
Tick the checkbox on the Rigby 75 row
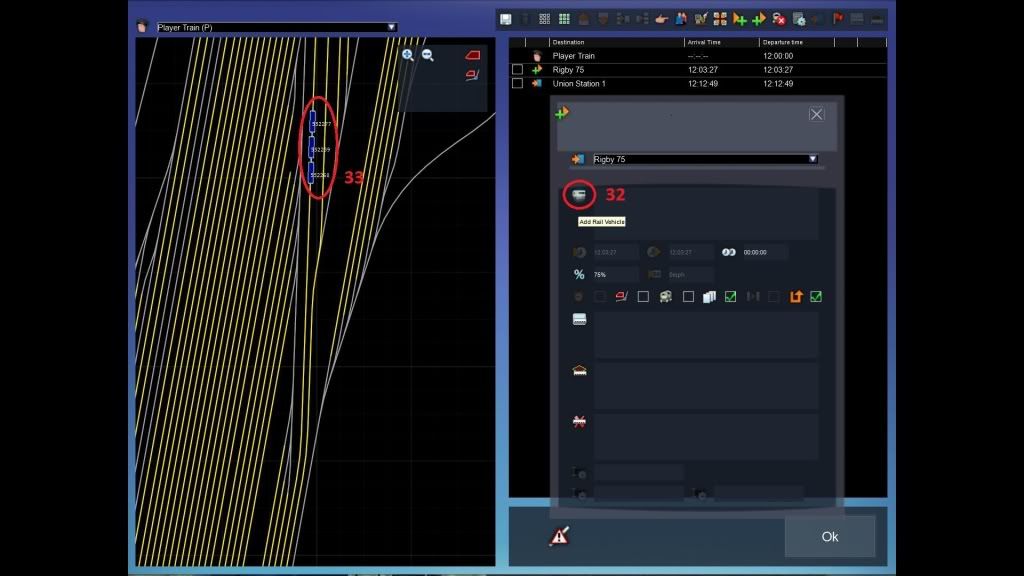pyautogui.click(x=517, y=69)
